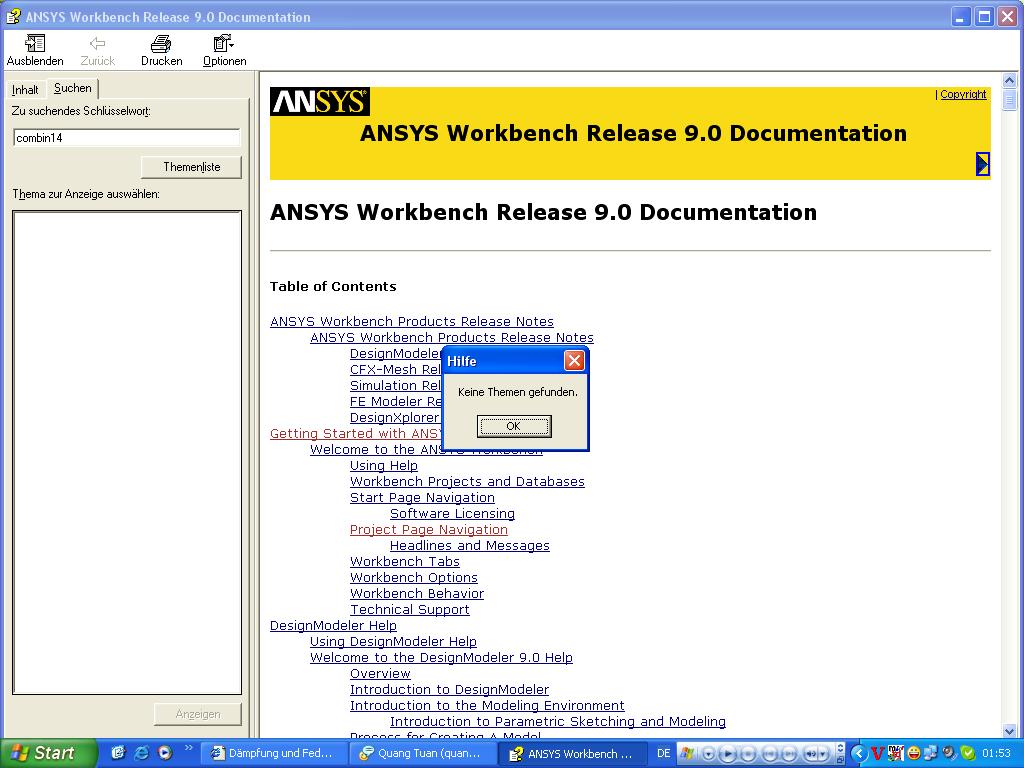Launch Windows Media Player from quick launch
The image size is (1024, 768).
point(165,753)
